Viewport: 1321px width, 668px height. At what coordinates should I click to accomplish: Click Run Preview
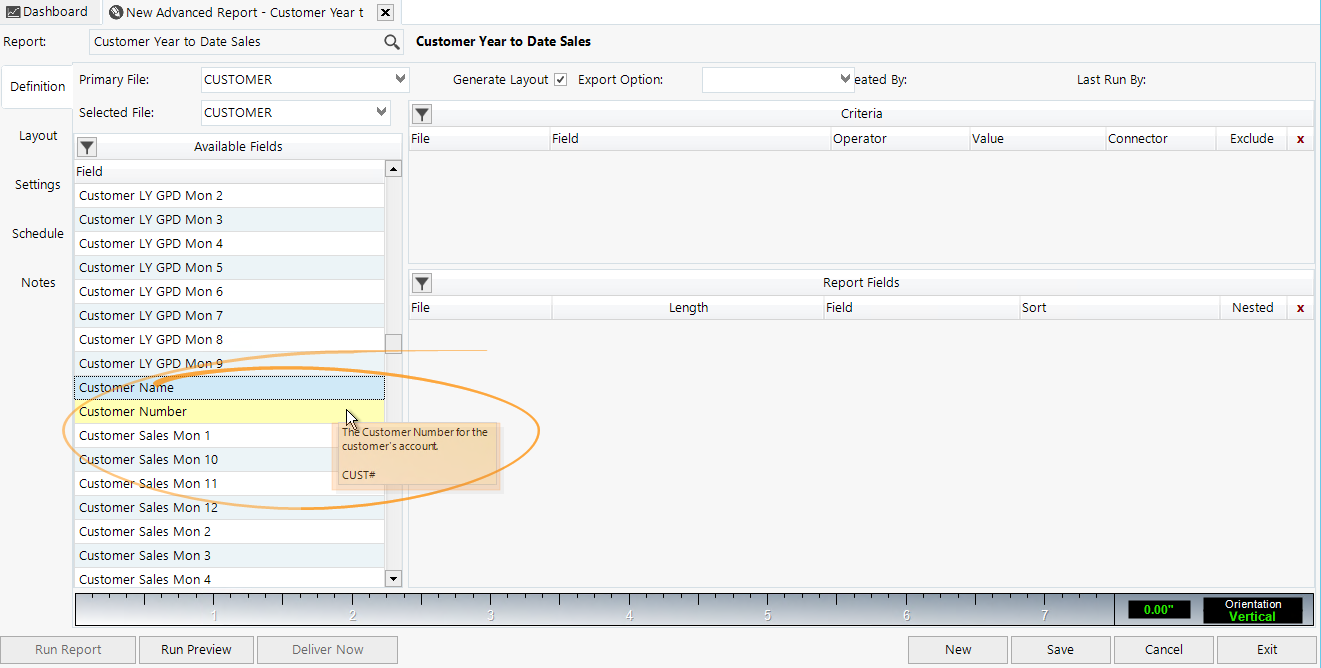click(x=196, y=649)
